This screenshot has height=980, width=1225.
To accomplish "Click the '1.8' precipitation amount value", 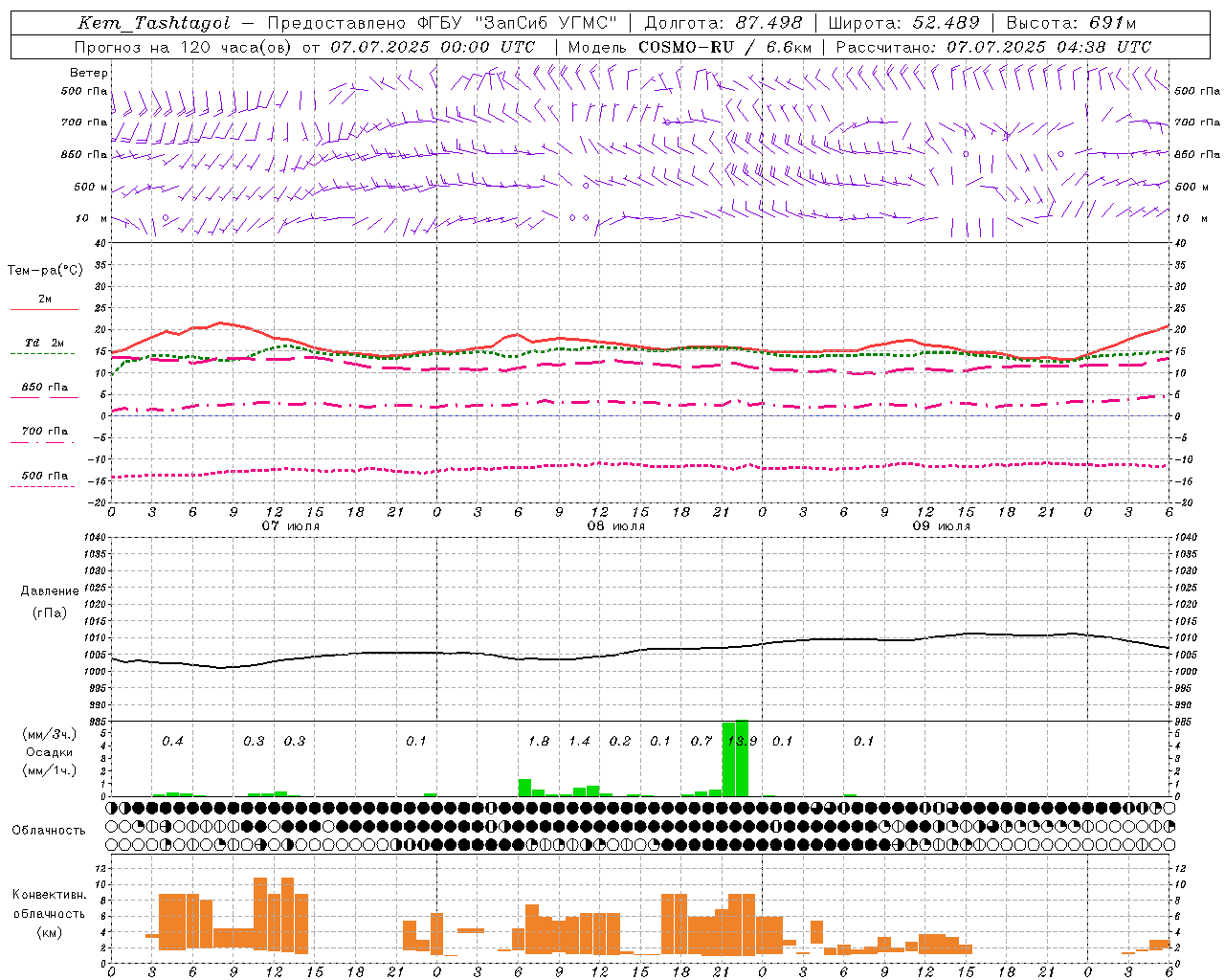I will point(539,742).
